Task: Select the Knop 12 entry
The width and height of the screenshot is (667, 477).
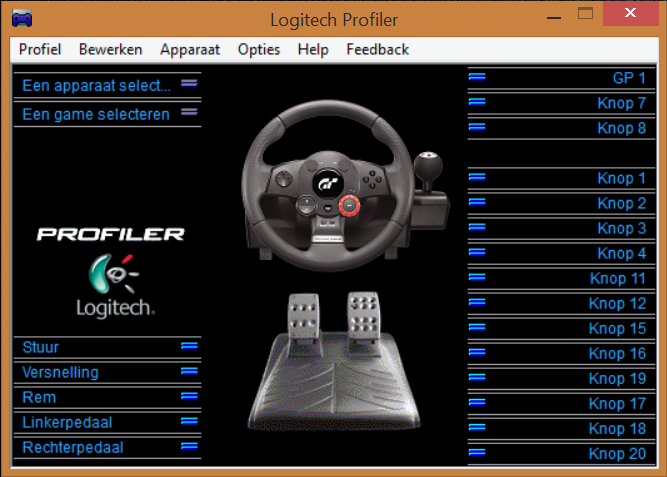Action: pos(561,303)
